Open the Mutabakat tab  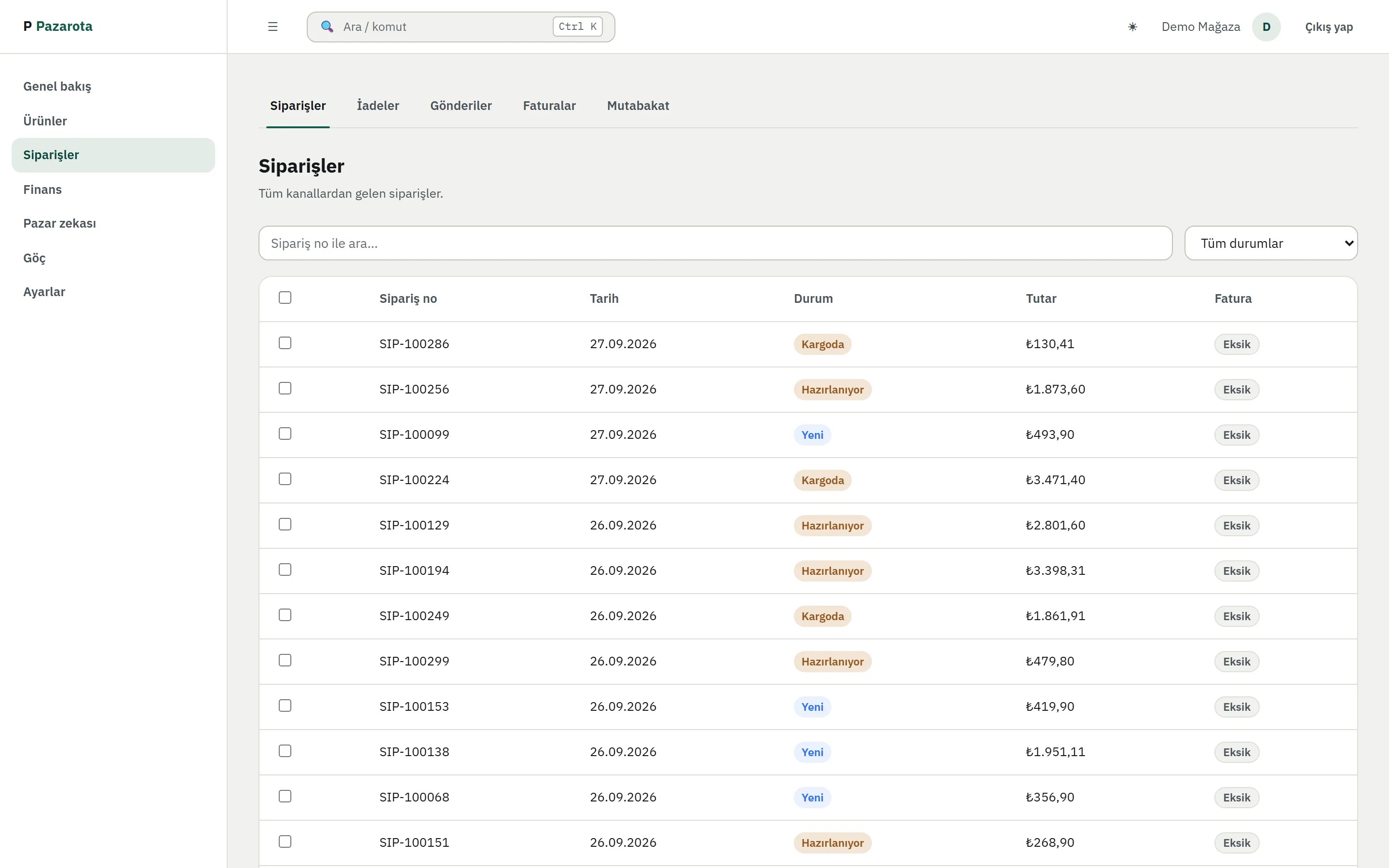point(638,106)
